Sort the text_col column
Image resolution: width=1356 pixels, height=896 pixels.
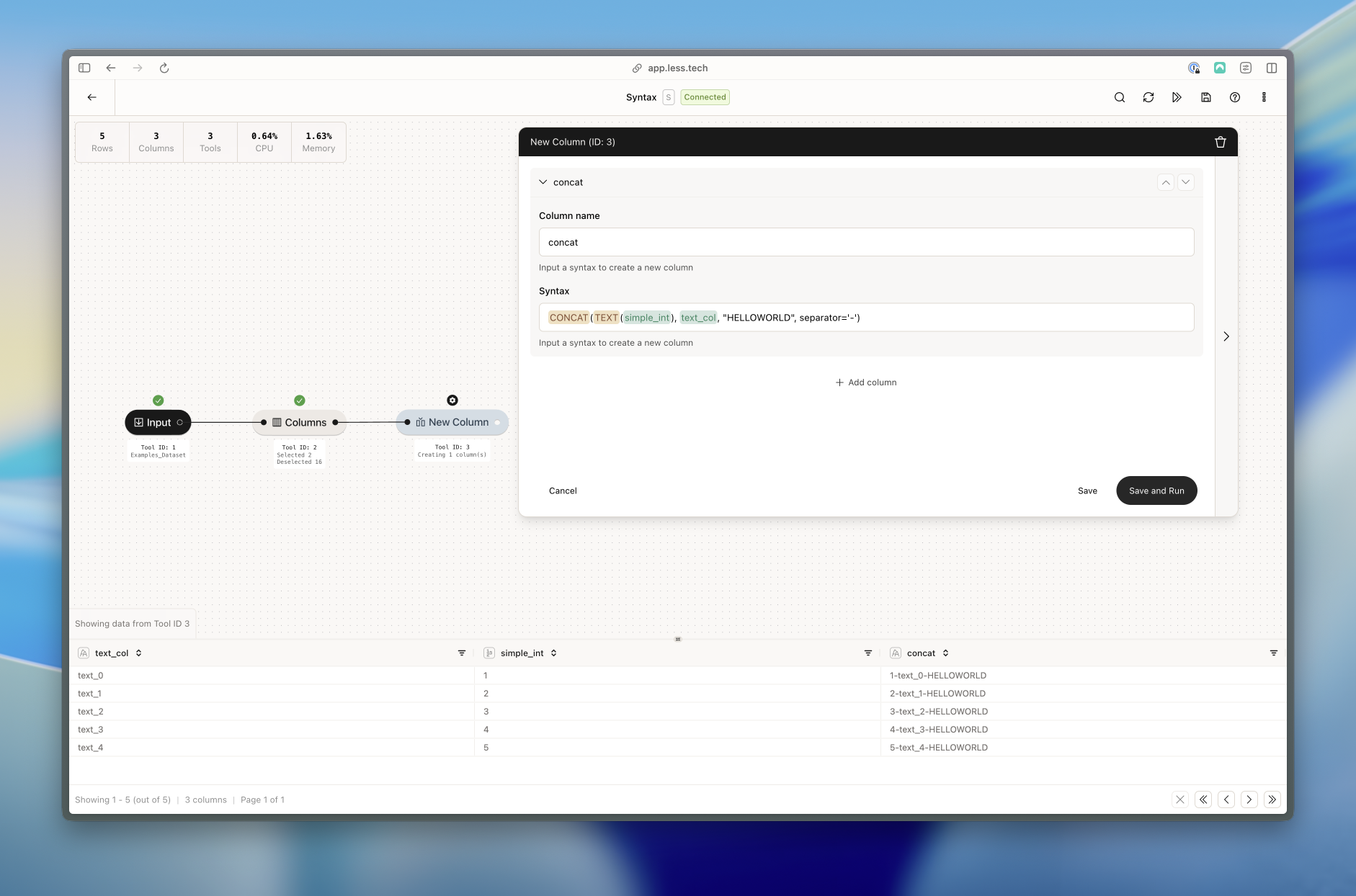(138, 653)
